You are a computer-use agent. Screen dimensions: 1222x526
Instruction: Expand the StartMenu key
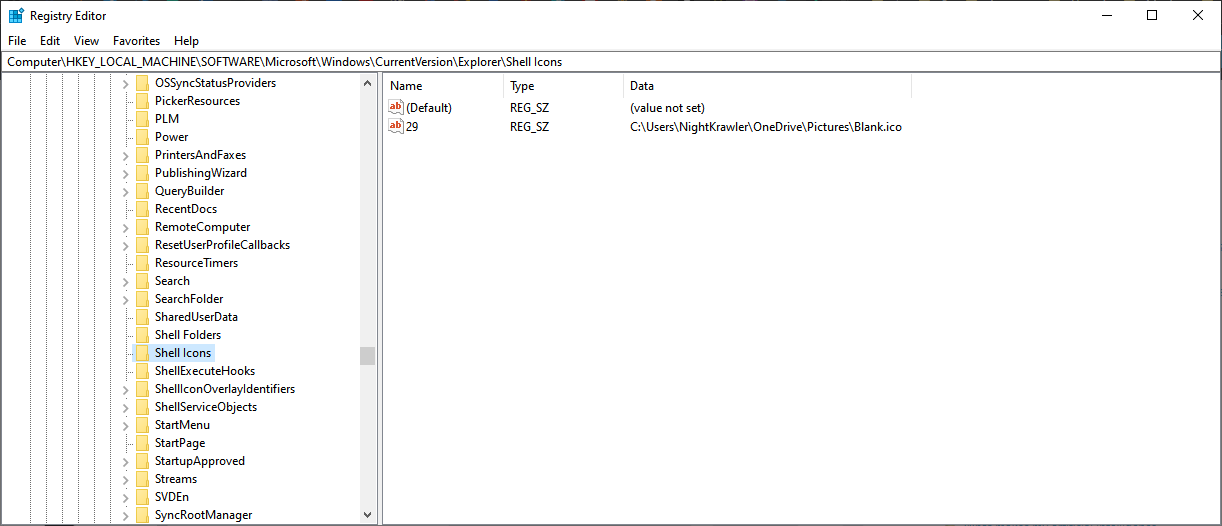coord(126,425)
